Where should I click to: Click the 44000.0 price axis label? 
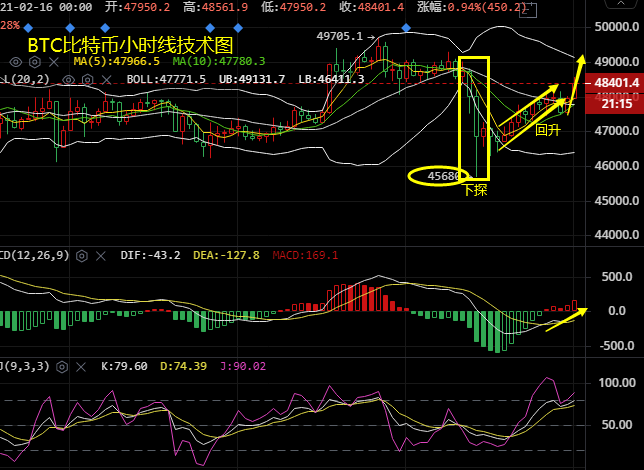pyautogui.click(x=617, y=235)
